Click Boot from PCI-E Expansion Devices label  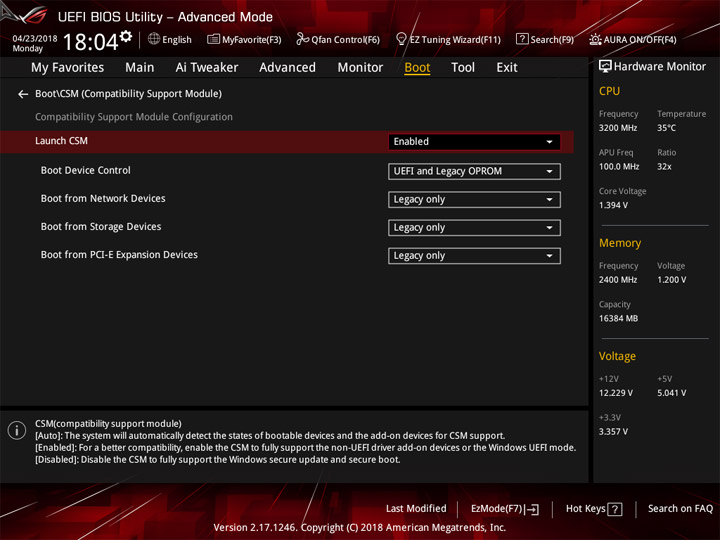point(119,255)
